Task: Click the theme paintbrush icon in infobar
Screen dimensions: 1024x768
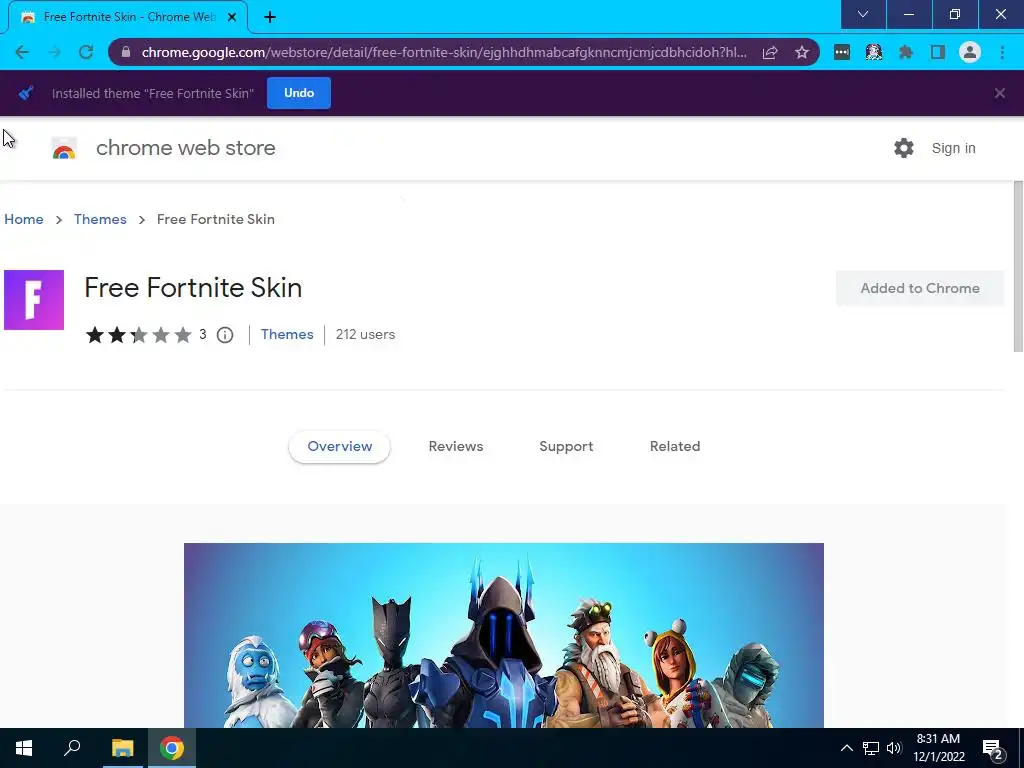Action: point(25,93)
